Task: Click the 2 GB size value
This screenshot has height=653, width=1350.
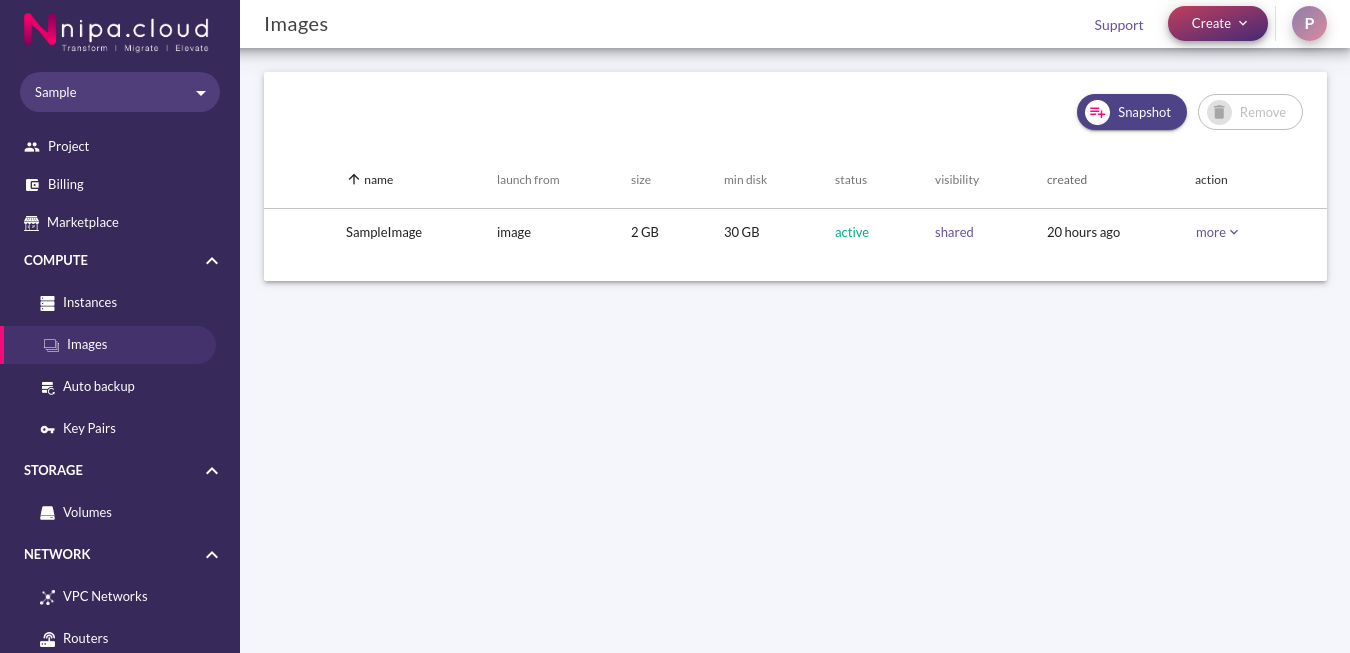Action: [x=645, y=232]
